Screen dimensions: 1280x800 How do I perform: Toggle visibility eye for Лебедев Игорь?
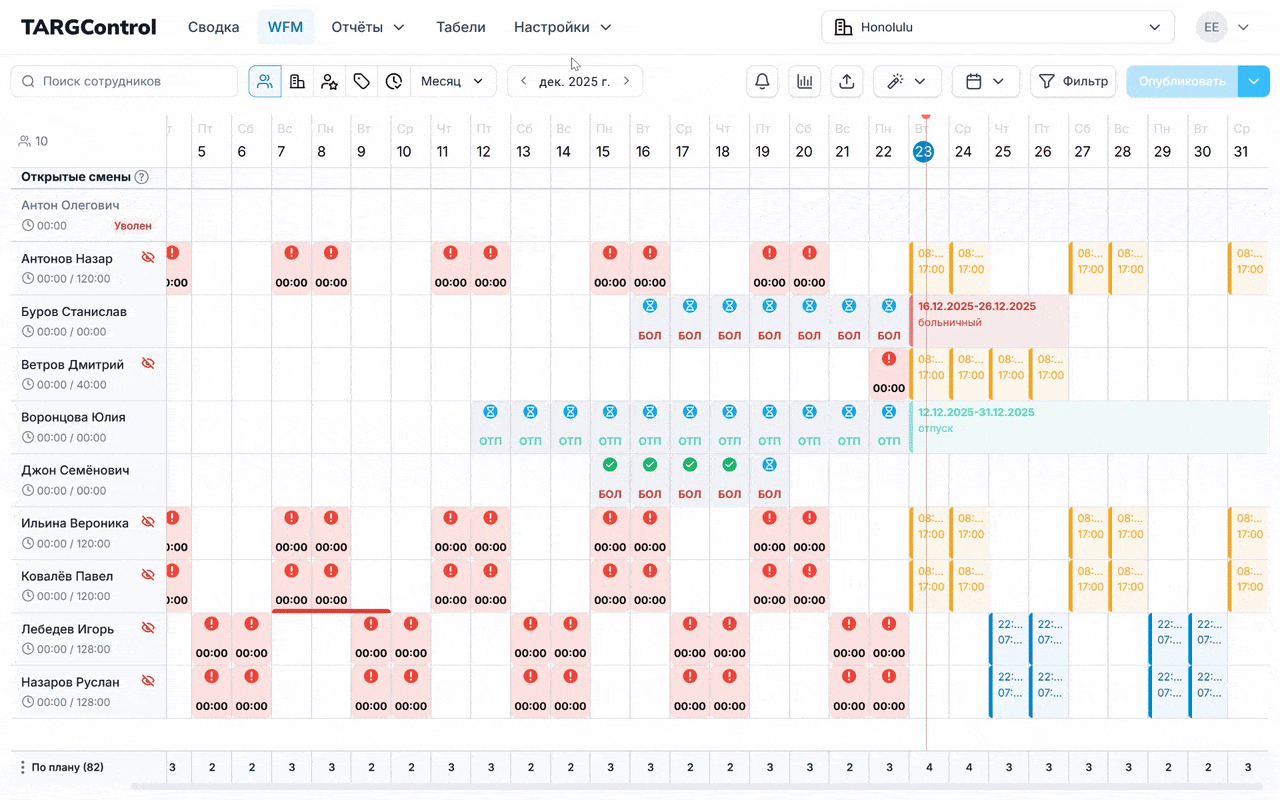point(148,628)
